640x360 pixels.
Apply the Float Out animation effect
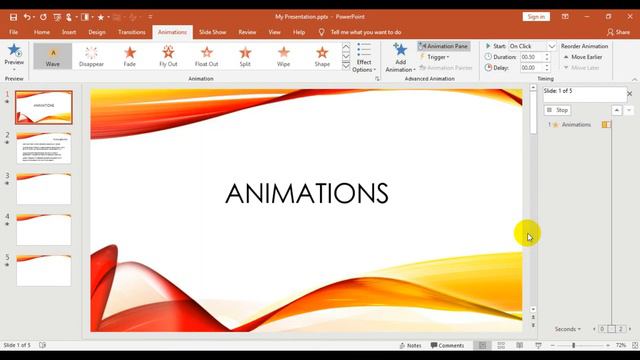pyautogui.click(x=207, y=56)
